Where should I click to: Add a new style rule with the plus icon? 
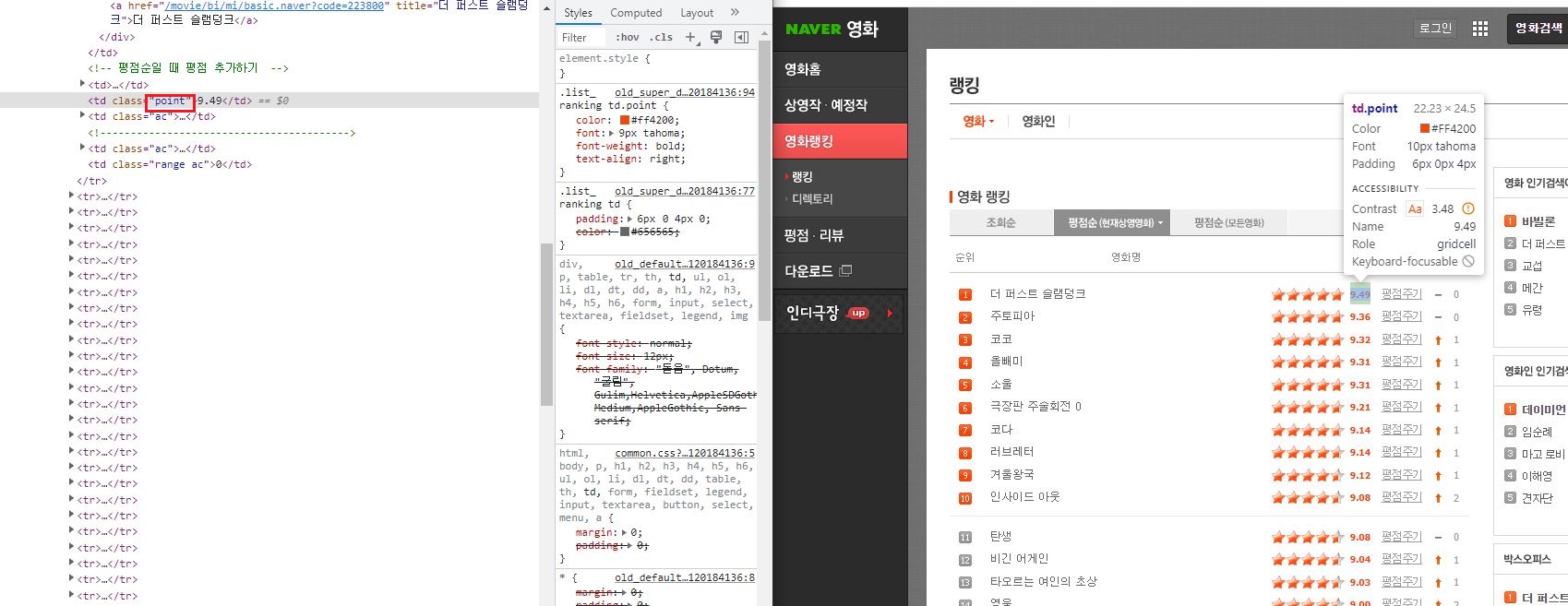690,37
